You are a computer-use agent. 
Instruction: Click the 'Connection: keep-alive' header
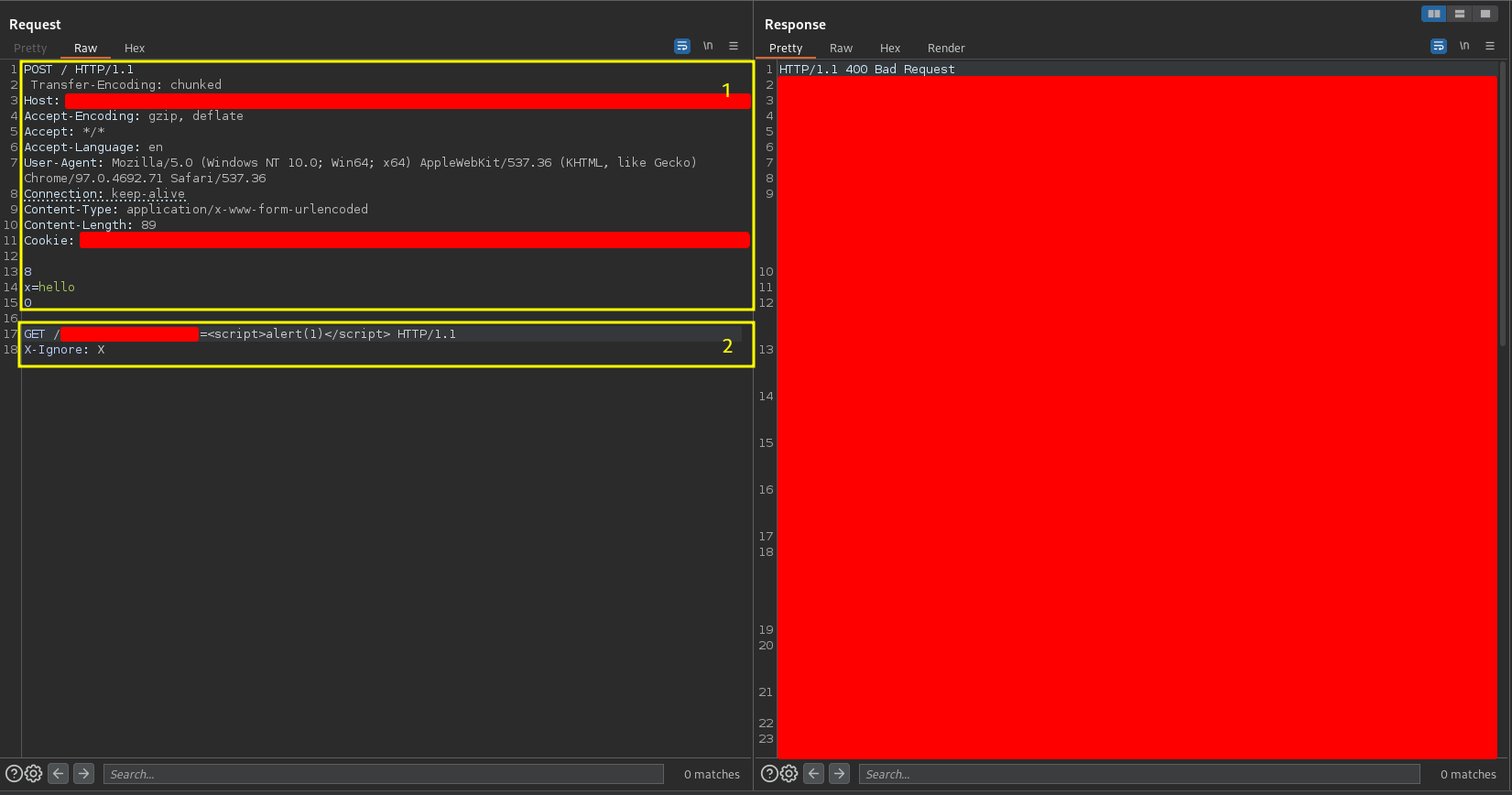[x=104, y=194]
